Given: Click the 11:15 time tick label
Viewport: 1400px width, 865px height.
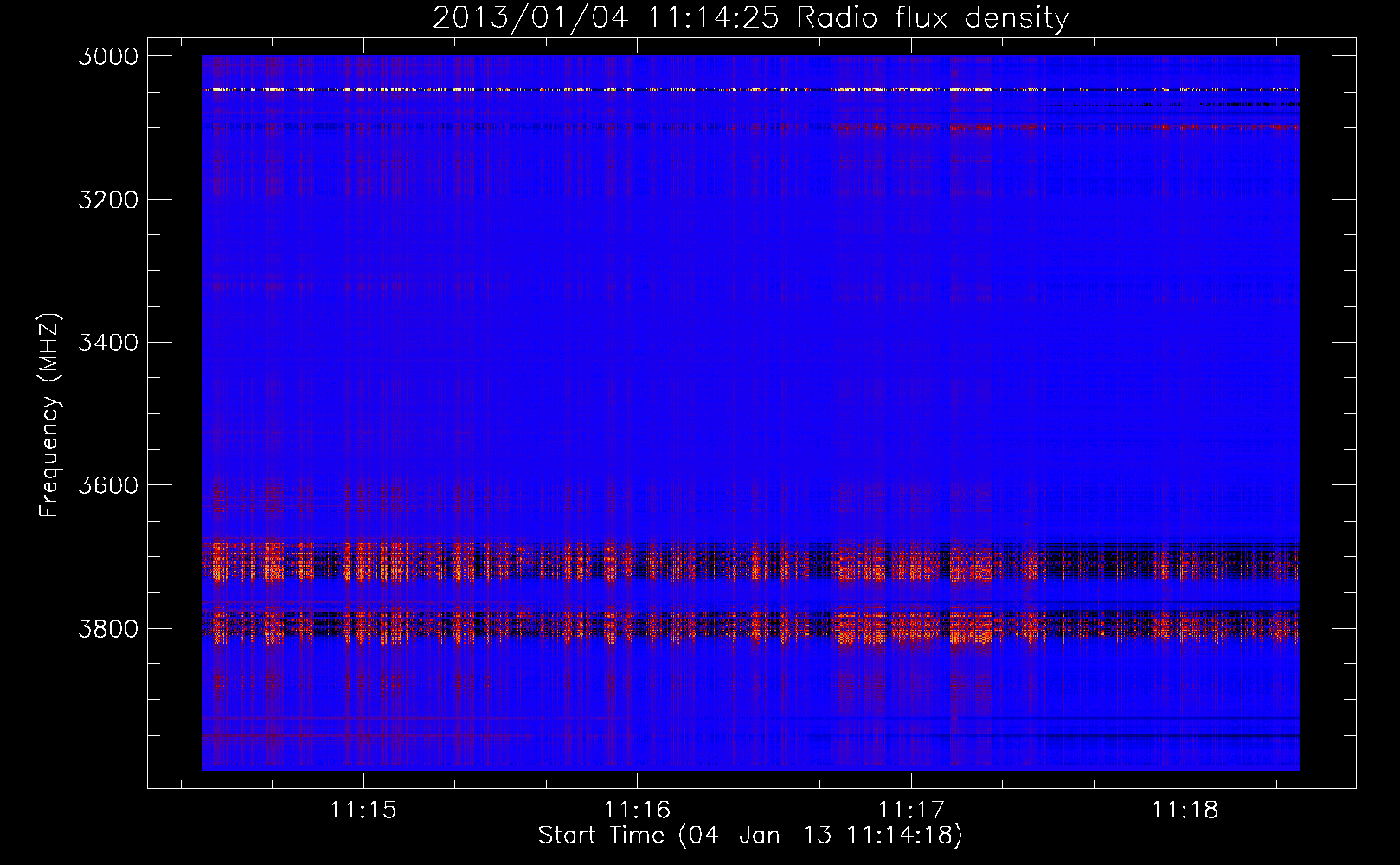Looking at the screenshot, I should tap(363, 811).
